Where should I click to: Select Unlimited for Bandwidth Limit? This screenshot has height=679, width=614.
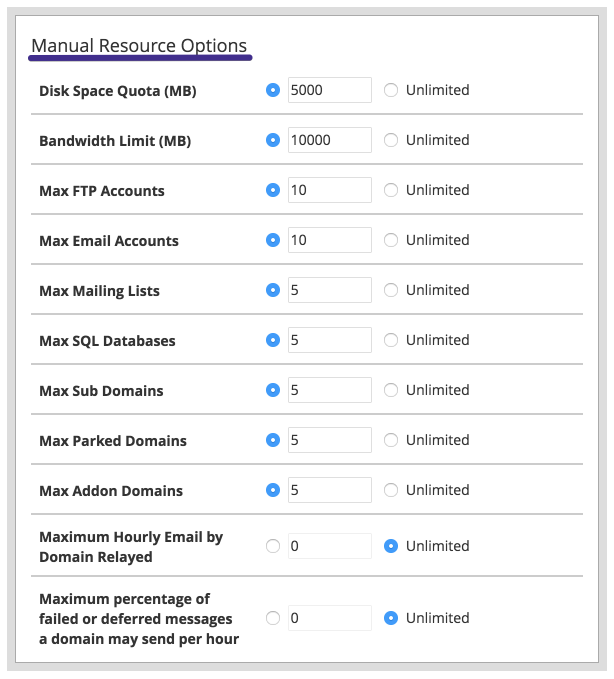point(391,140)
